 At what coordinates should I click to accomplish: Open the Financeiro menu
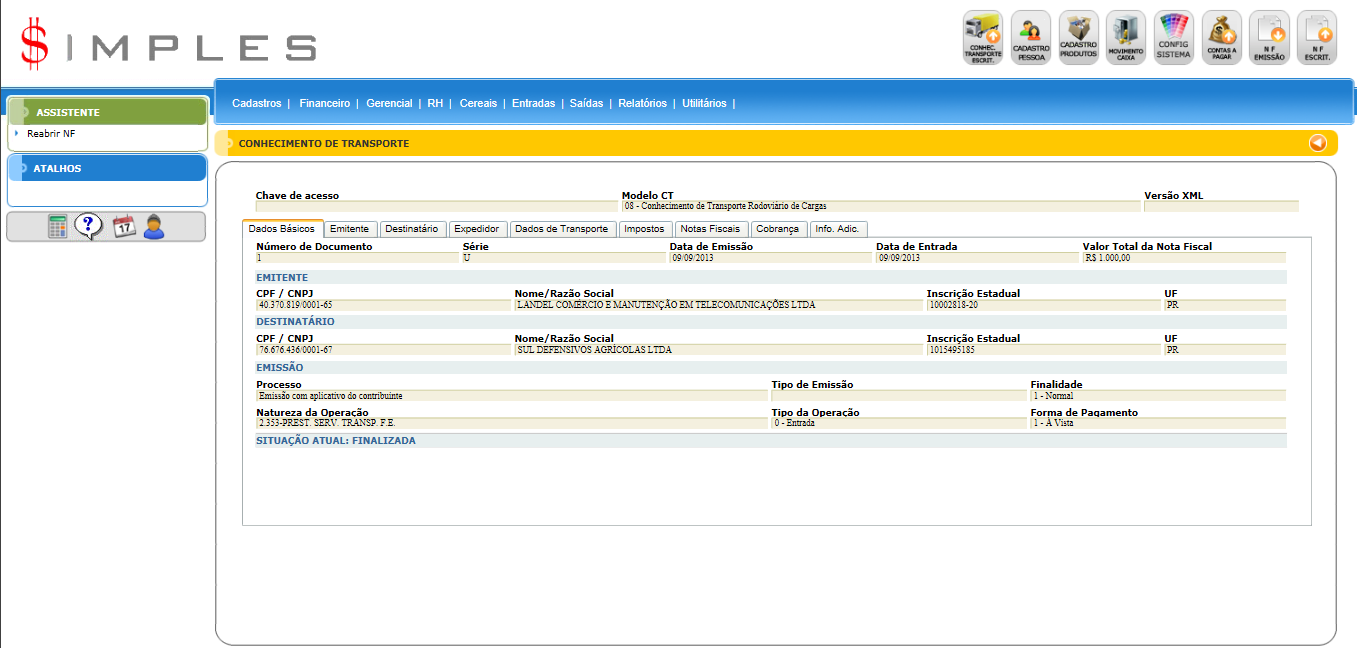pyautogui.click(x=324, y=103)
